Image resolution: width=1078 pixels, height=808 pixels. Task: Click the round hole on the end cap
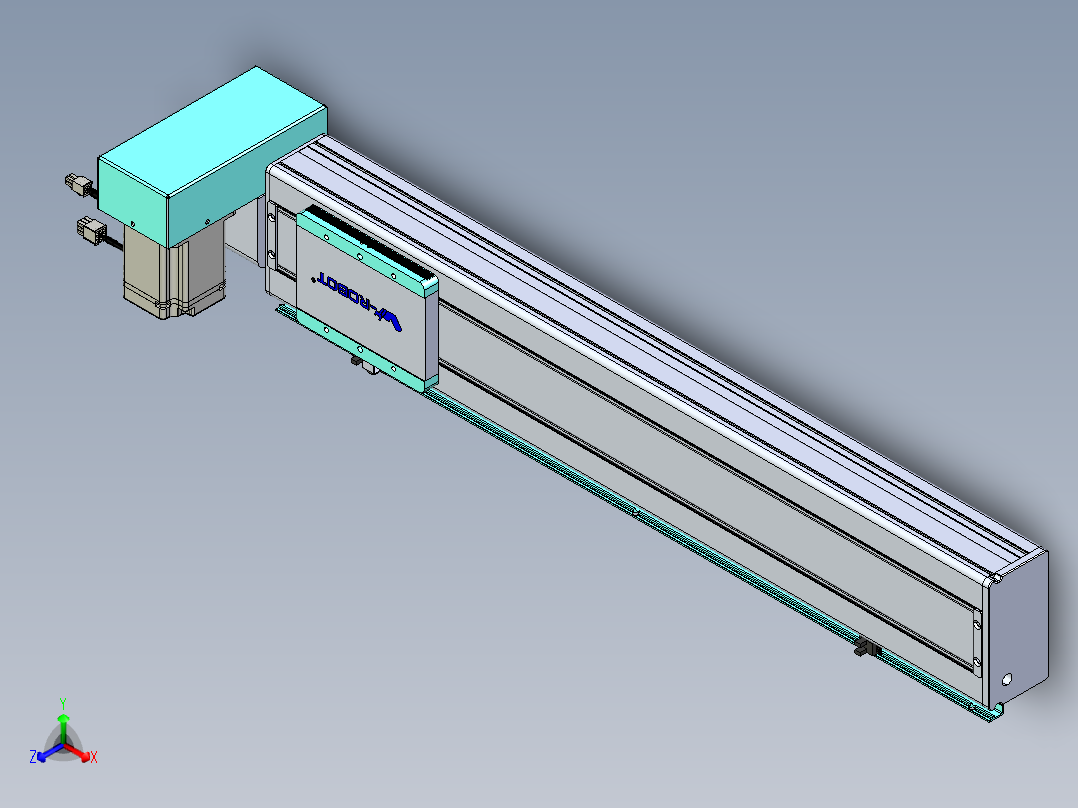[1006, 679]
